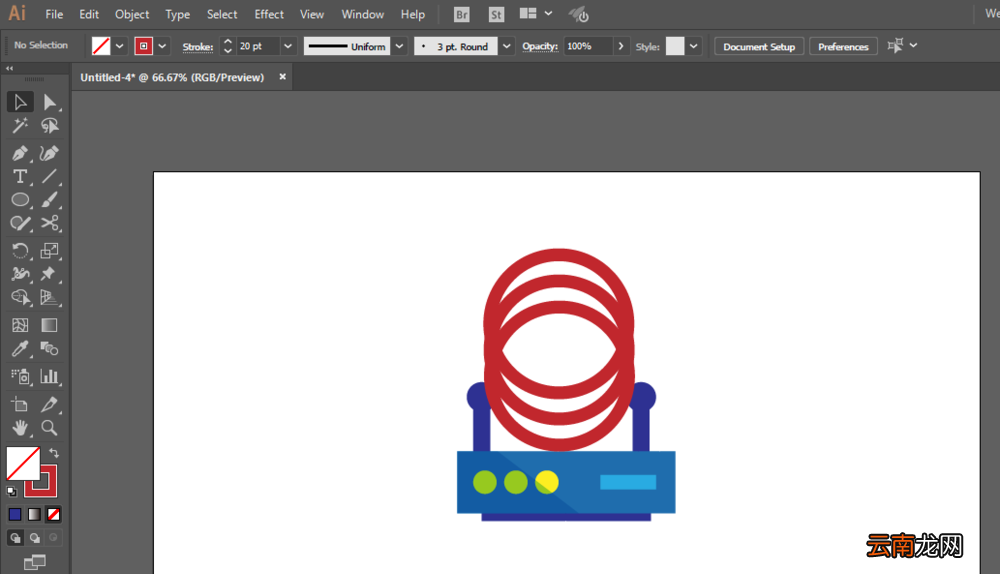Select the Line Segment tool
The width and height of the screenshot is (1000, 574).
click(50, 176)
